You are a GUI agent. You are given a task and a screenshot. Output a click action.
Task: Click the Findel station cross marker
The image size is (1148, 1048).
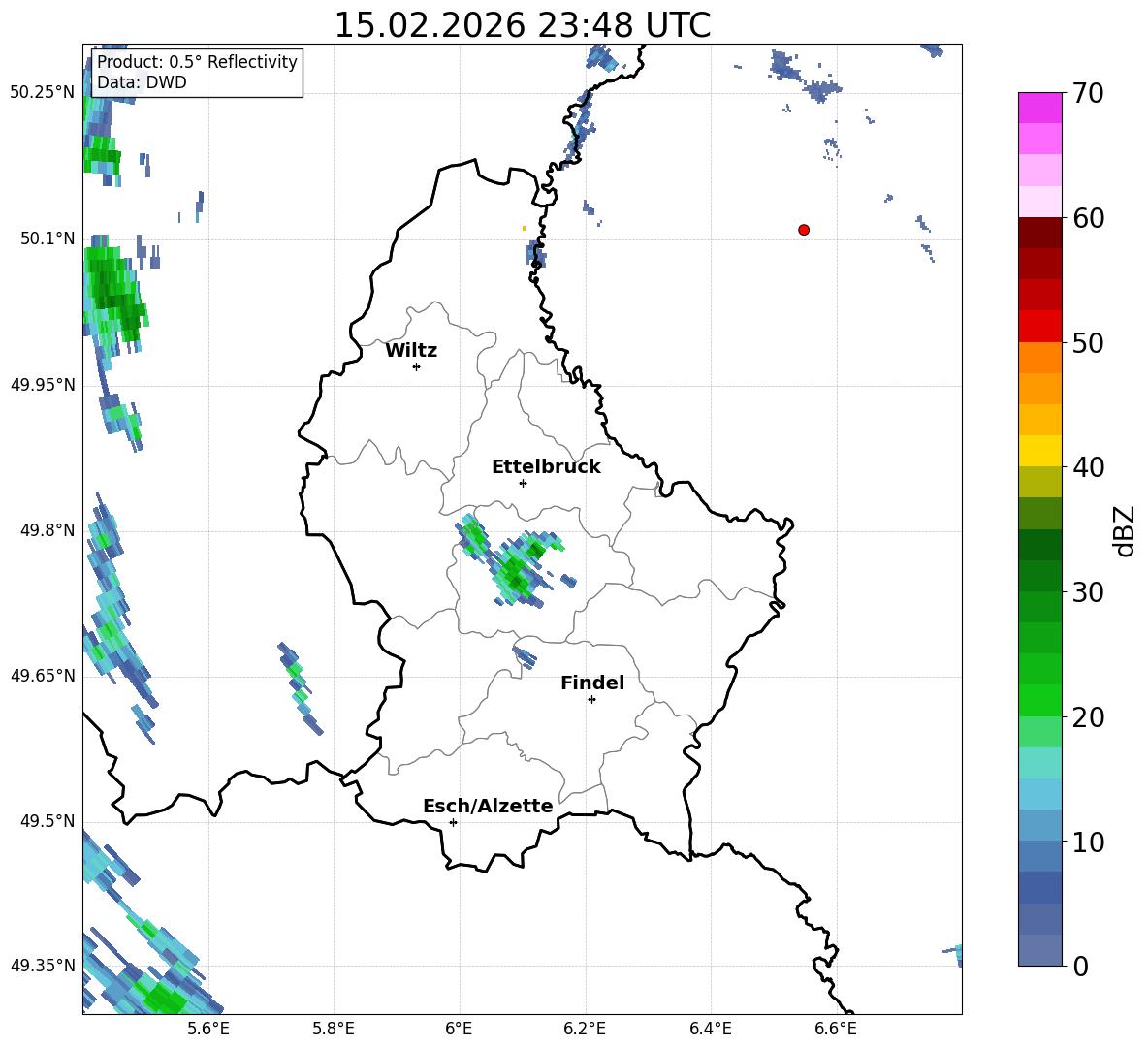point(591,700)
